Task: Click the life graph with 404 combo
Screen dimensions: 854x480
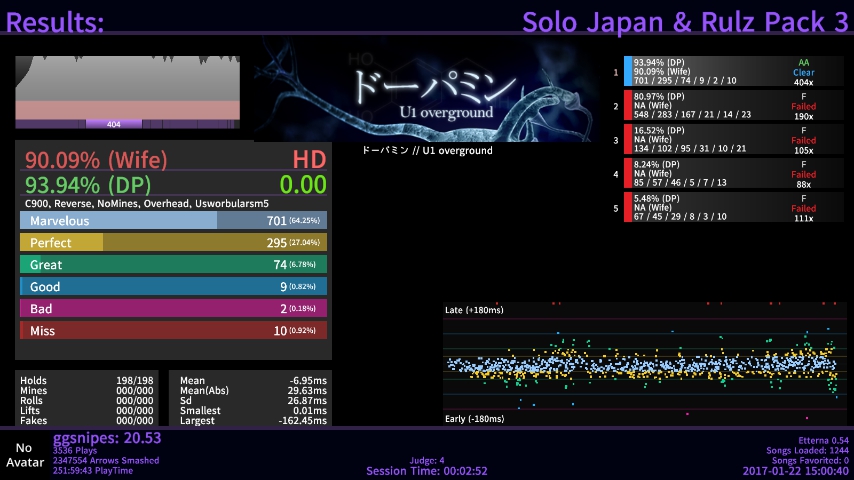Action: [x=127, y=92]
